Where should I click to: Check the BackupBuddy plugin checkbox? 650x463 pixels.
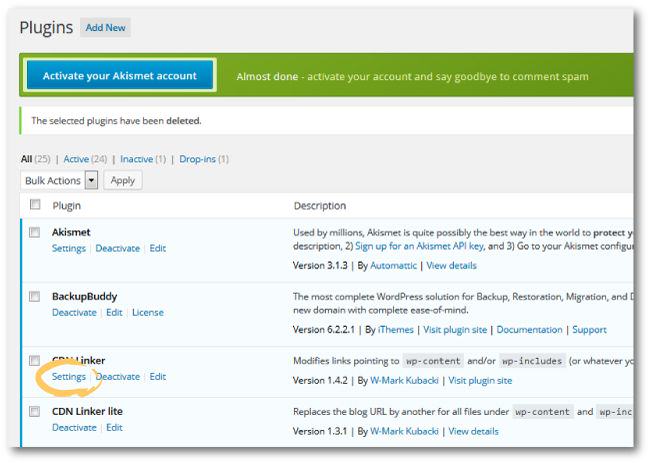(34, 296)
